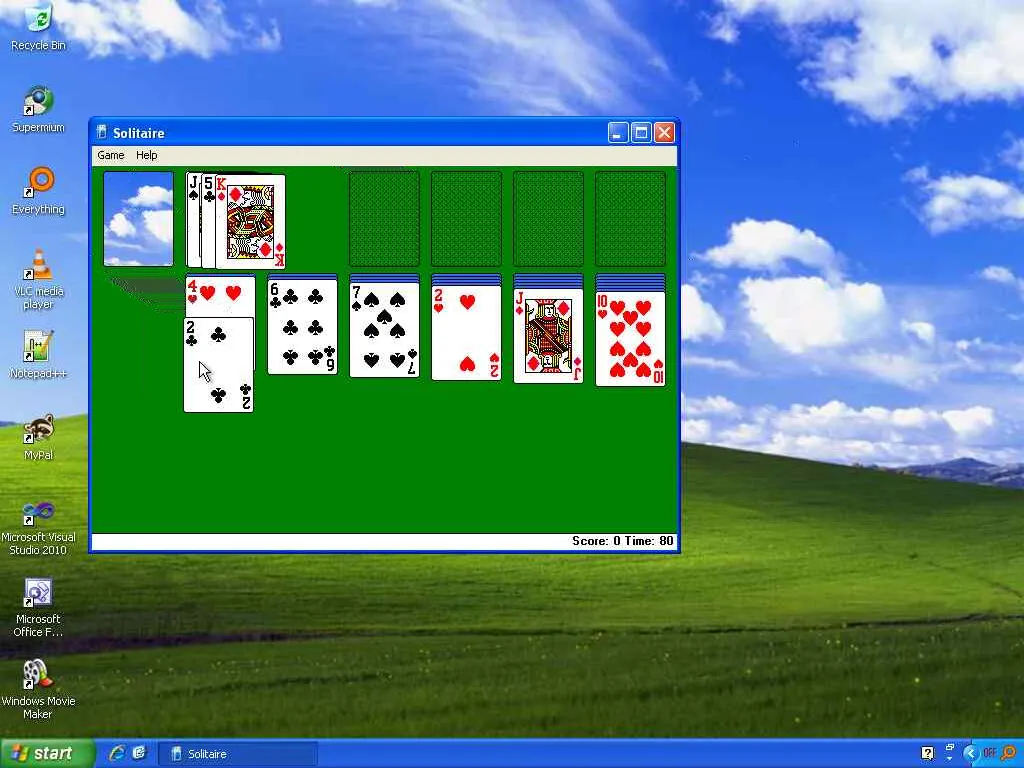The width and height of the screenshot is (1024, 768).
Task: Select the Jack of Diamonds card
Action: 549,336
